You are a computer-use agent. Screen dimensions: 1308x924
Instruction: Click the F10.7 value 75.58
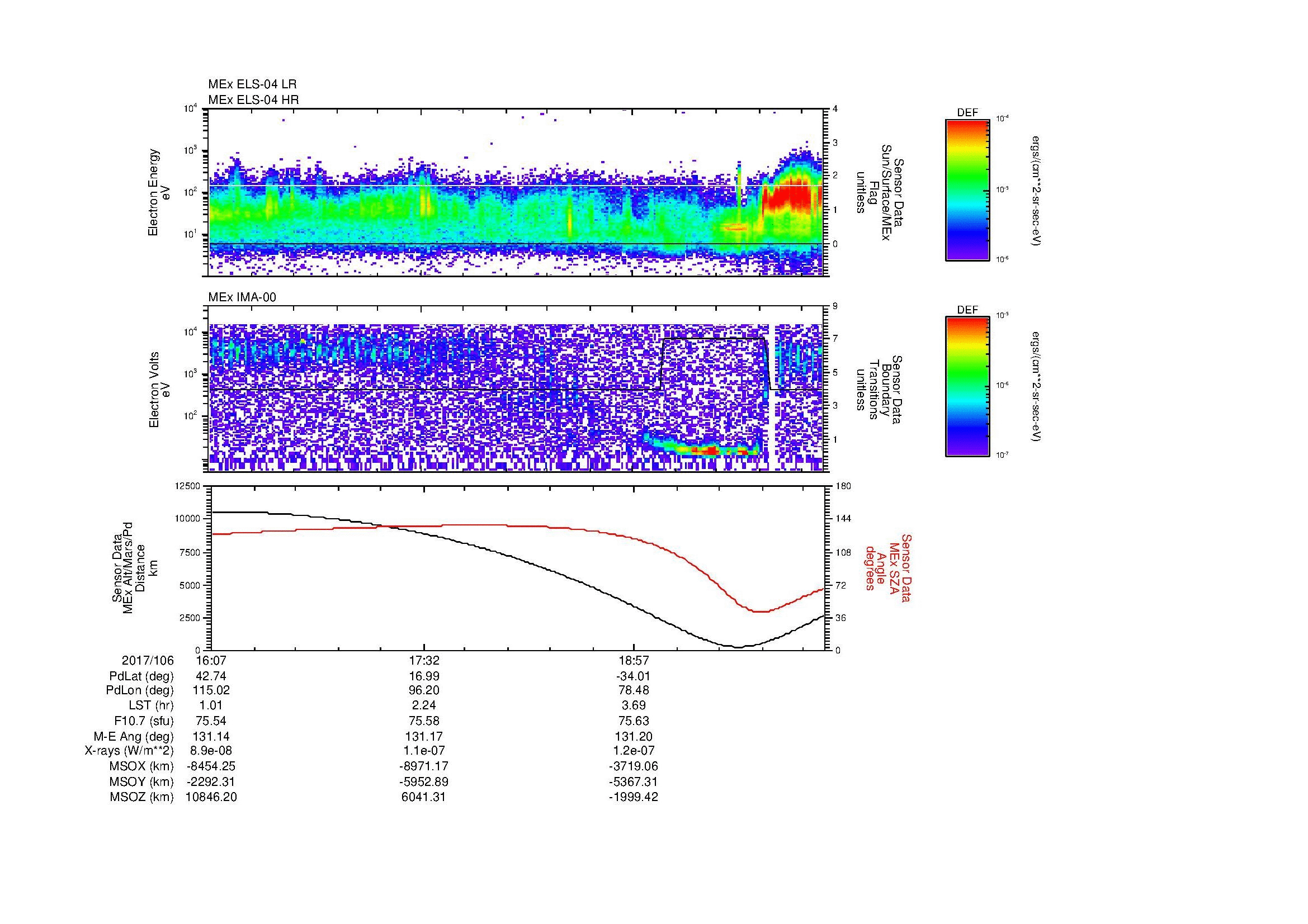423,721
